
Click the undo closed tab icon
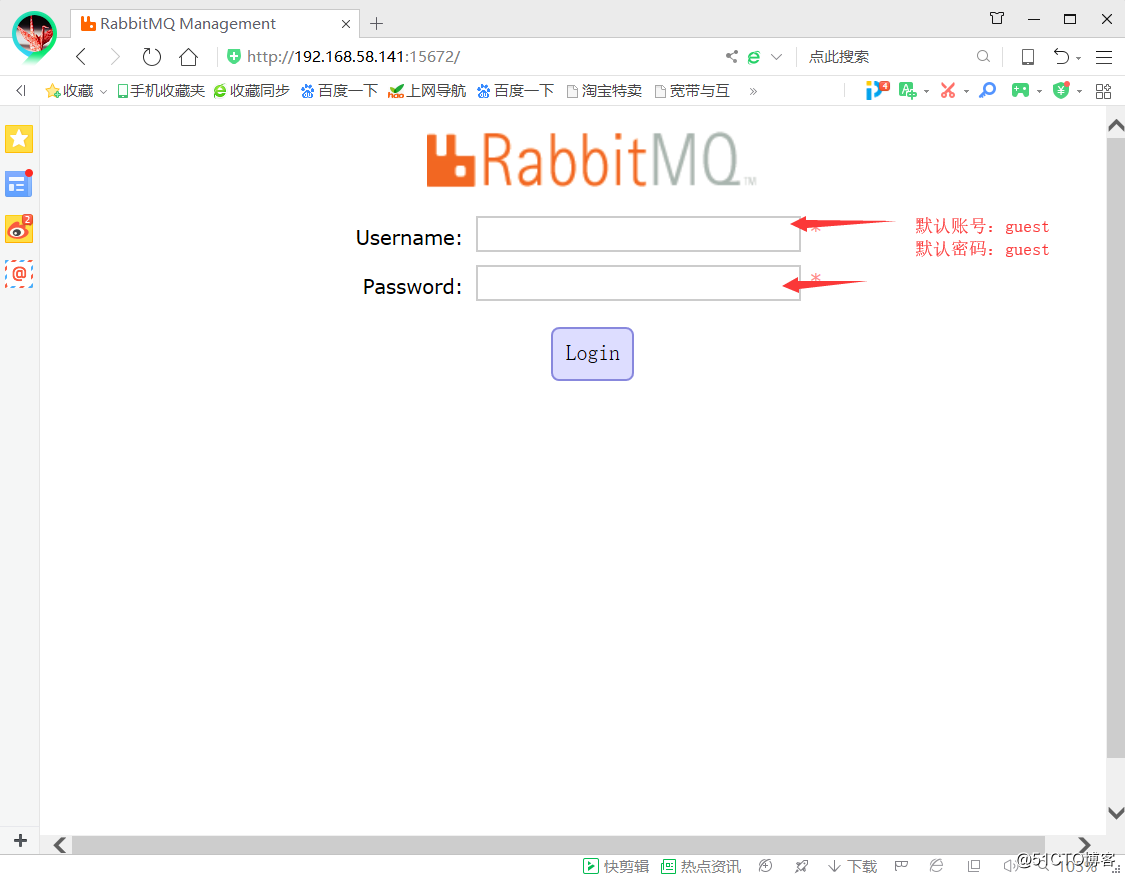click(1061, 57)
